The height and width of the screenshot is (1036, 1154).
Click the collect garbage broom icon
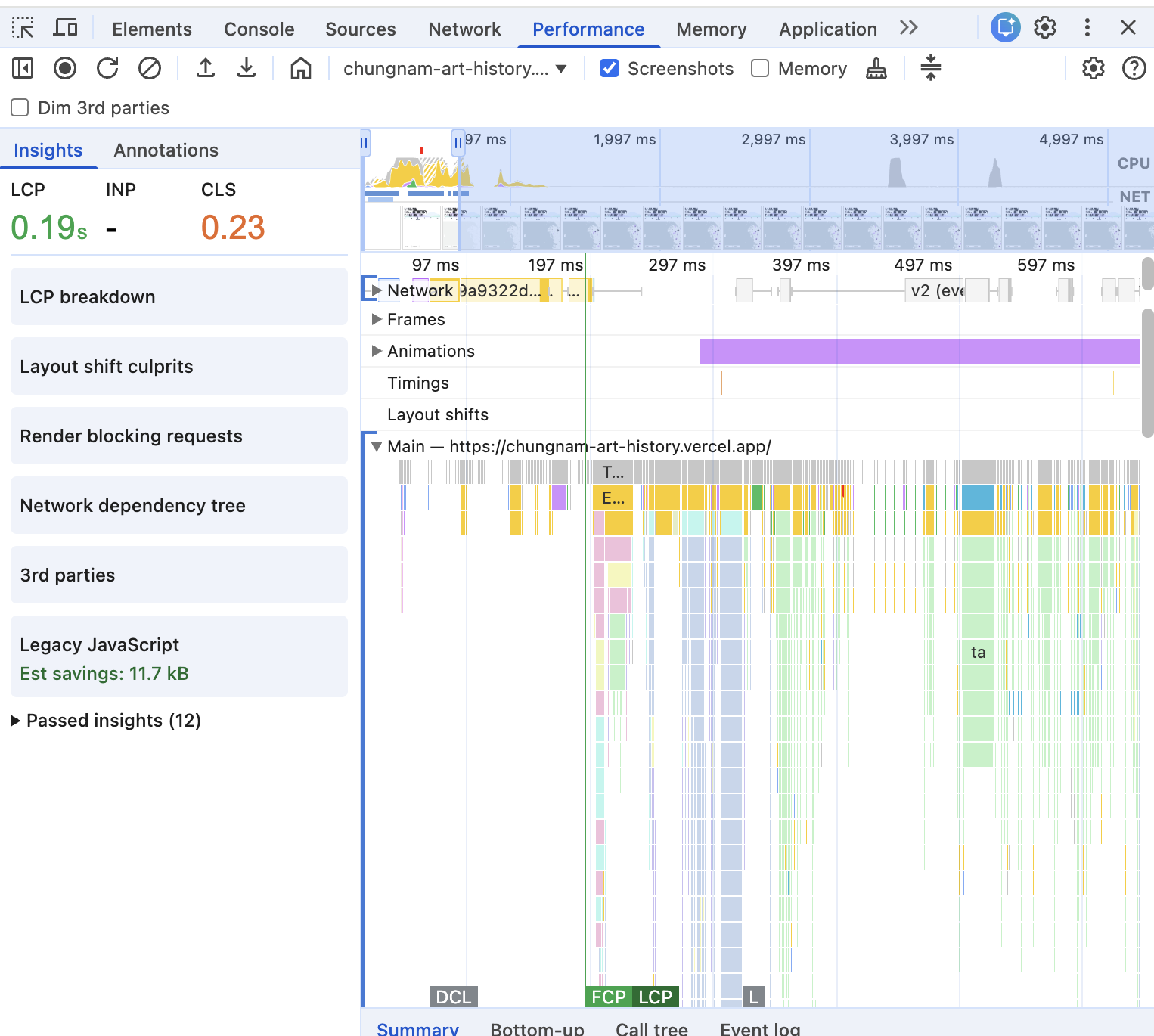click(876, 69)
